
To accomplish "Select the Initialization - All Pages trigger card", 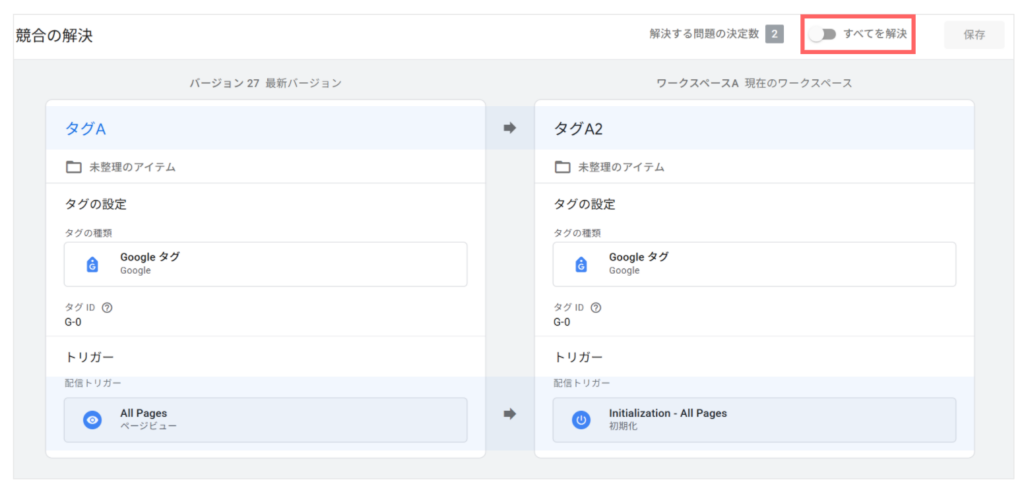I will [x=754, y=420].
